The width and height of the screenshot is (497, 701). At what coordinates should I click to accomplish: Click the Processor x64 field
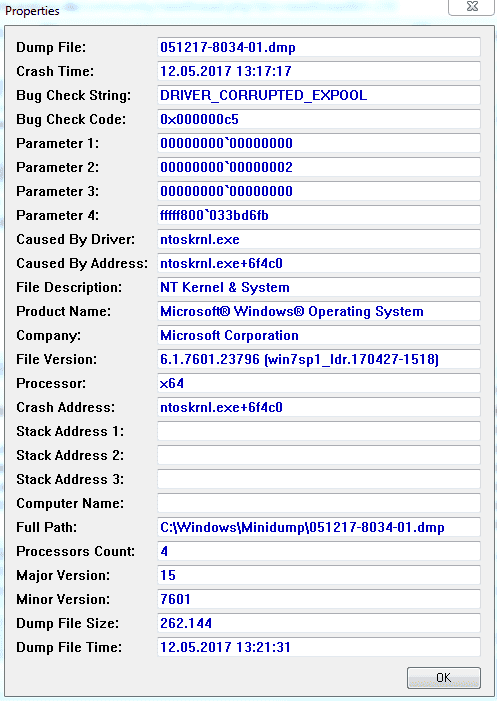(319, 383)
